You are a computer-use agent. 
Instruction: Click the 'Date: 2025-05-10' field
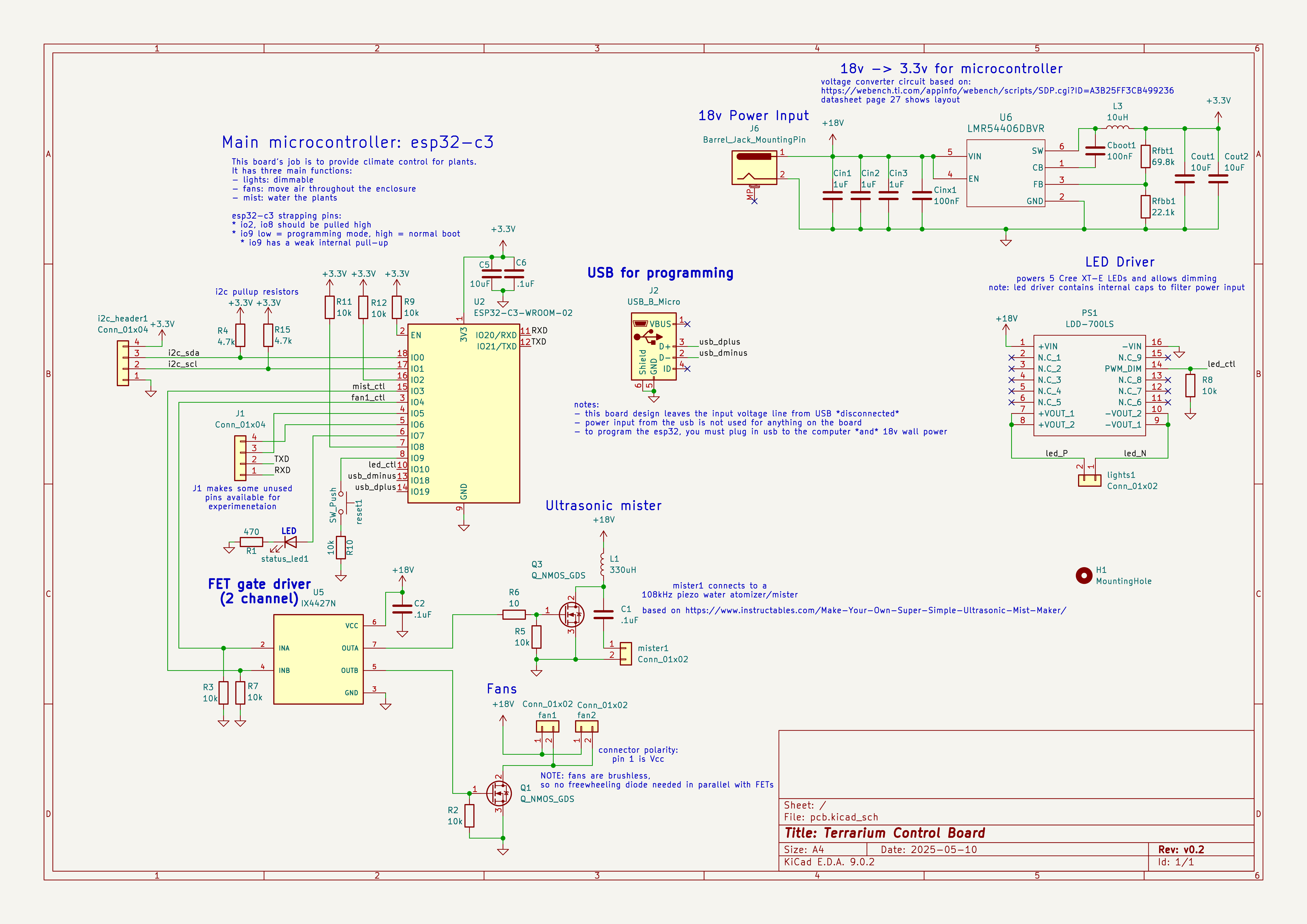[x=928, y=849]
